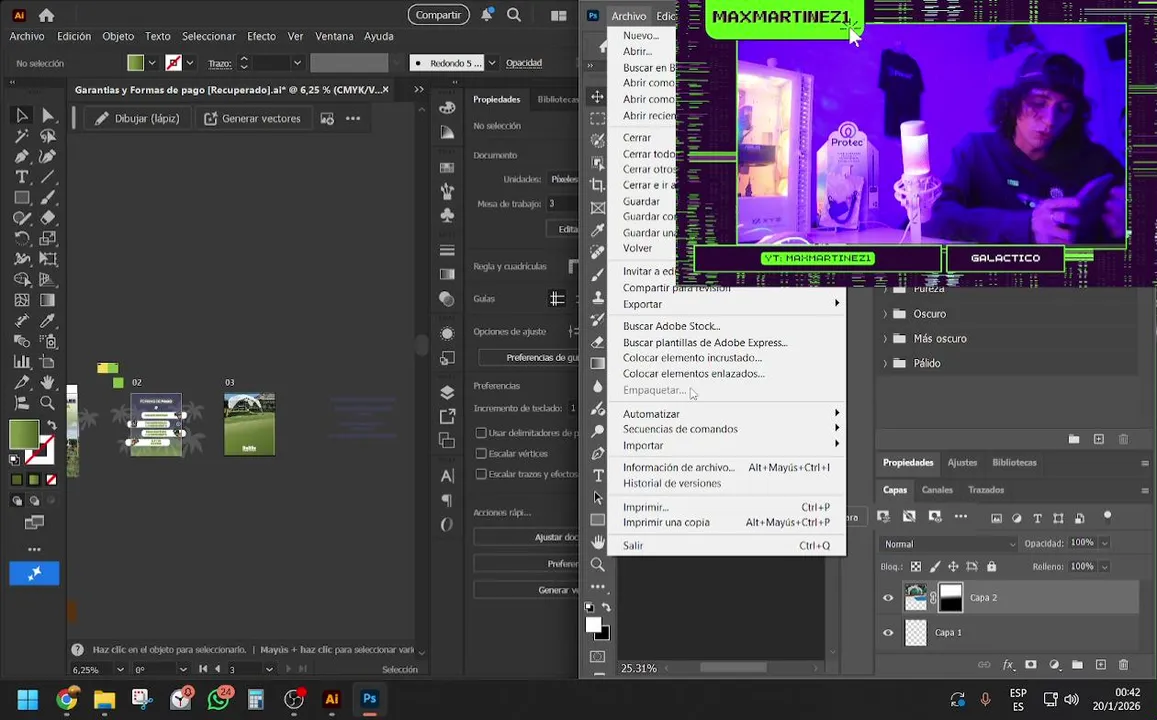Select the Zoom tool in Illustrator toolbar
The width and height of the screenshot is (1157, 720).
[47, 403]
